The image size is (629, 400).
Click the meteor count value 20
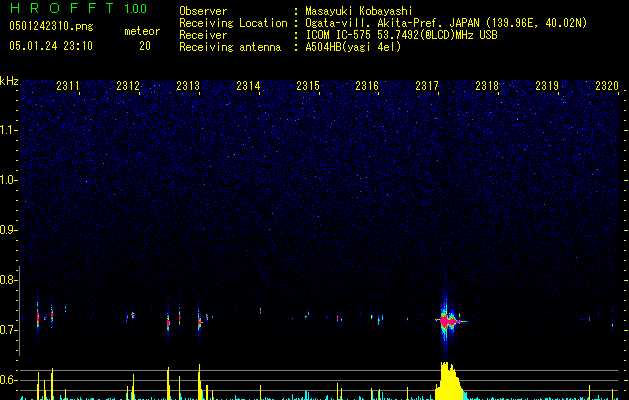click(x=145, y=46)
